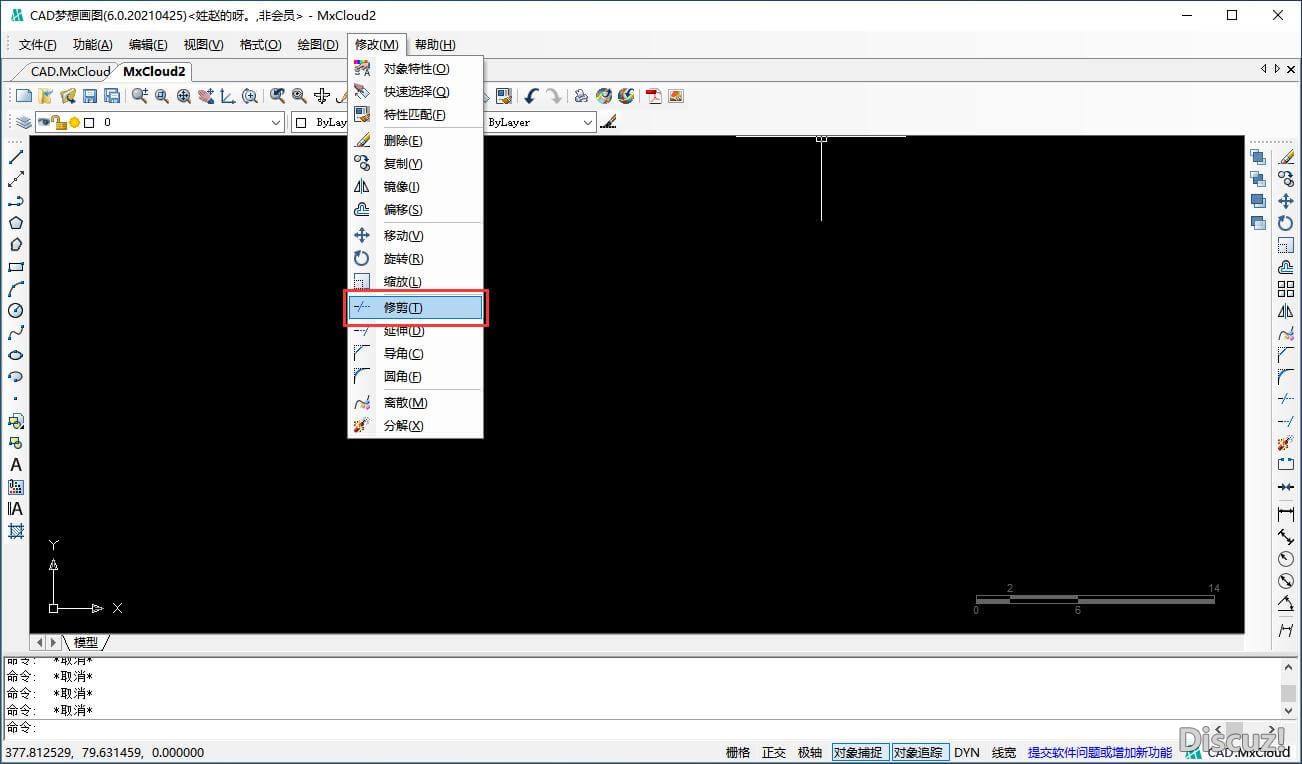Select the single-line Text tool A

pos(16,465)
